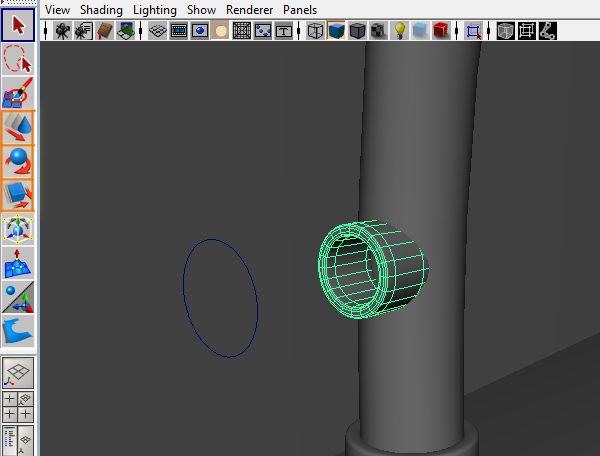This screenshot has width=600, height=456.
Task: Enable high quality rendering red cube
Action: point(441,31)
